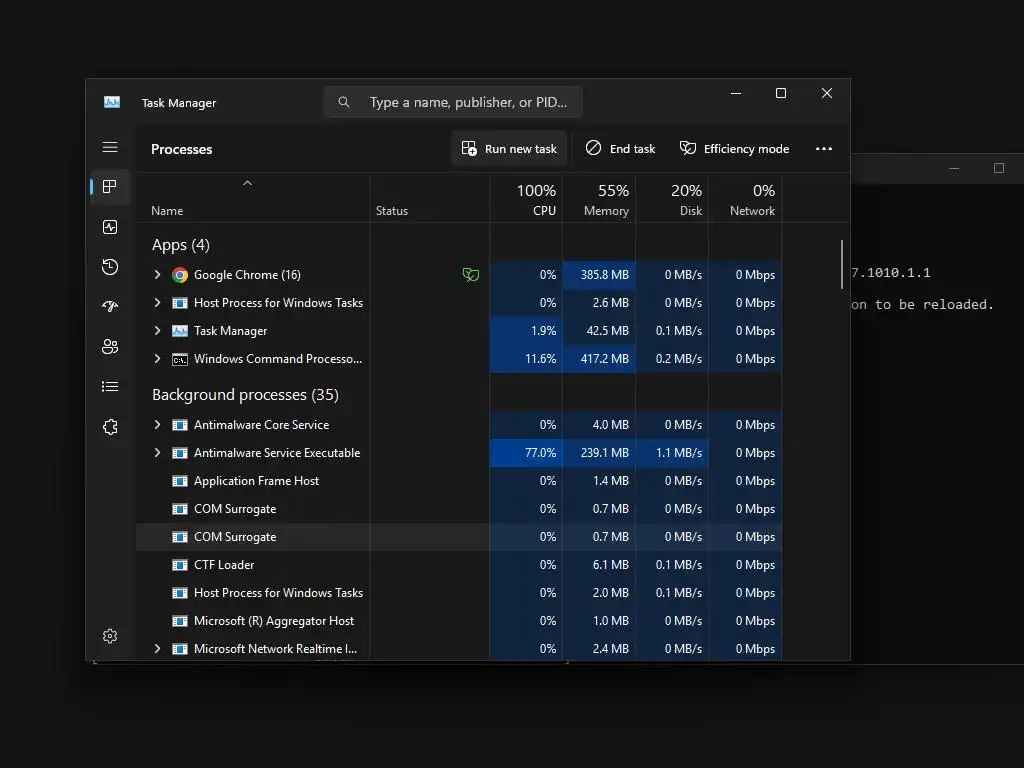This screenshot has width=1024, height=768.
Task: Open the hamburger navigation menu
Action: (x=110, y=147)
